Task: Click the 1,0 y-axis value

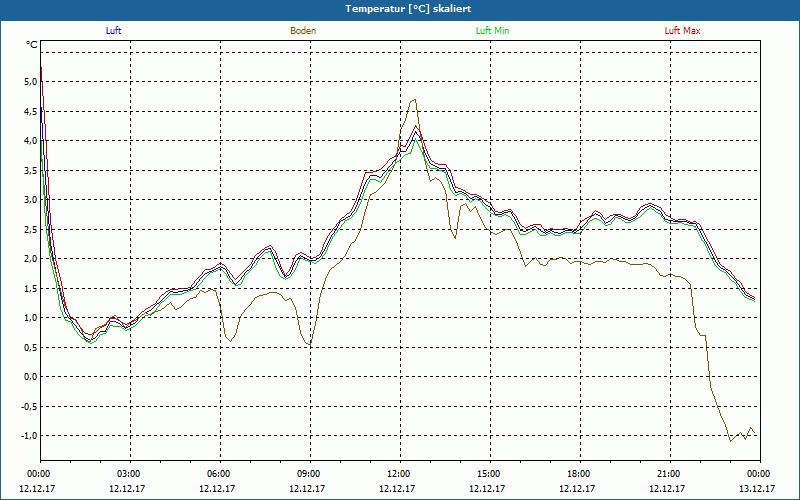Action: click(x=31, y=318)
